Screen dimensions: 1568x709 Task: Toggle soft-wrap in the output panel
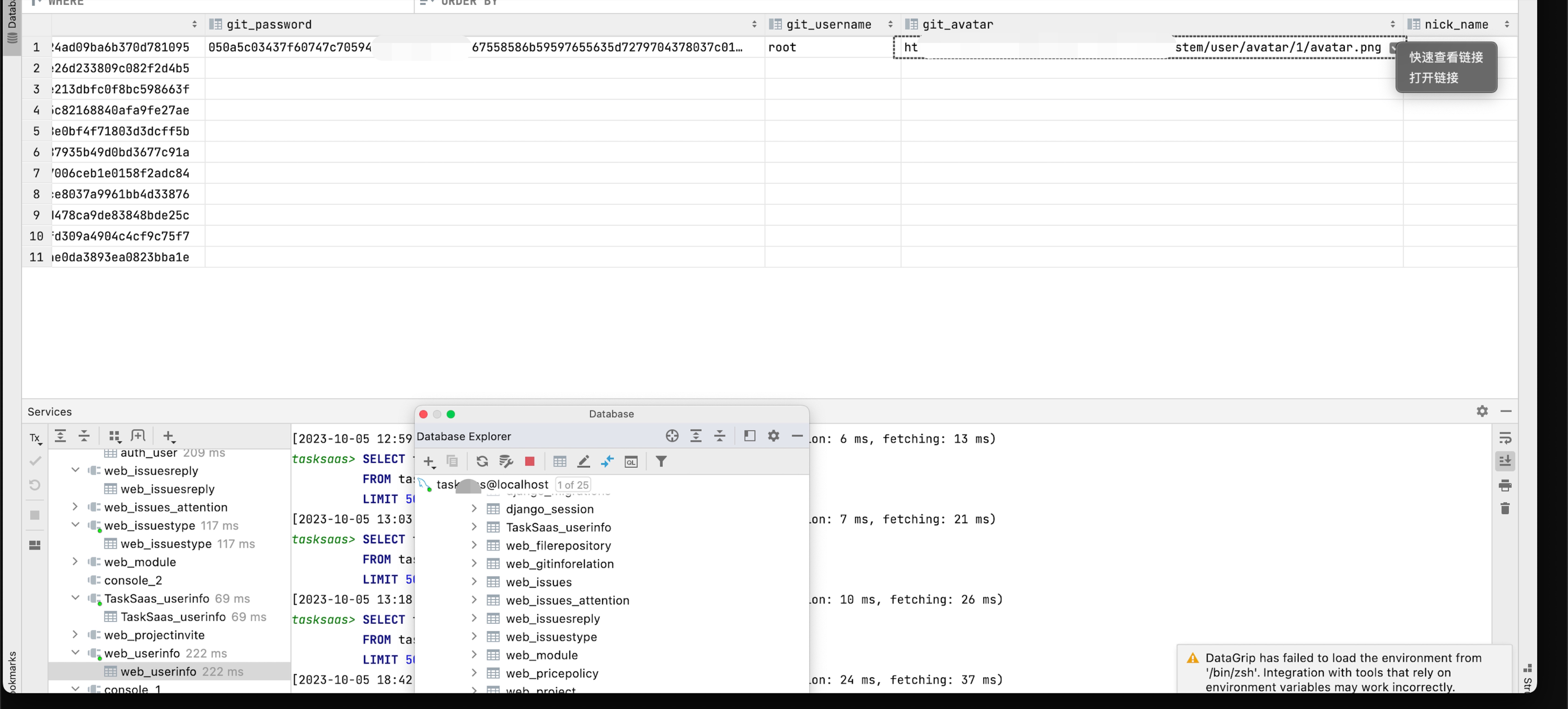(1505, 438)
